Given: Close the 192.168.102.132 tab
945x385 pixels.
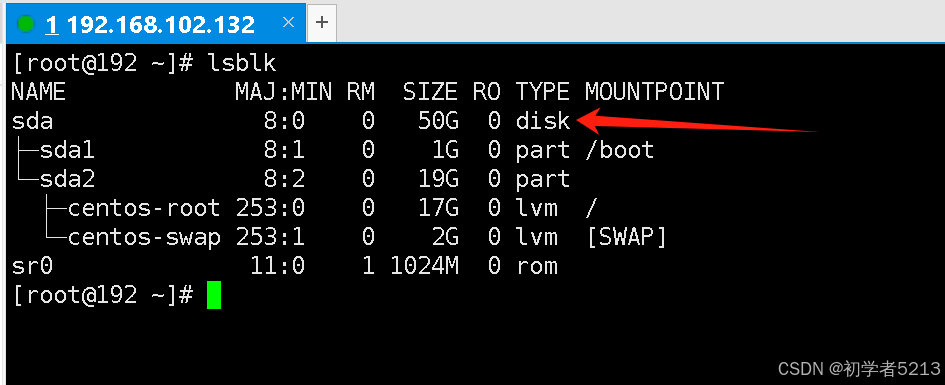Looking at the screenshot, I should point(288,23).
